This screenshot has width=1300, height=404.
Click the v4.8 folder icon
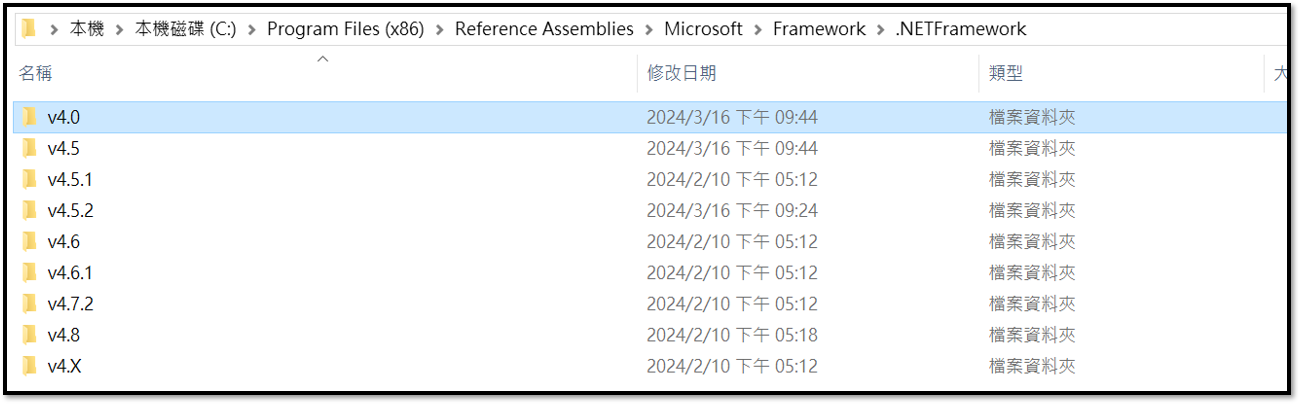(x=30, y=335)
